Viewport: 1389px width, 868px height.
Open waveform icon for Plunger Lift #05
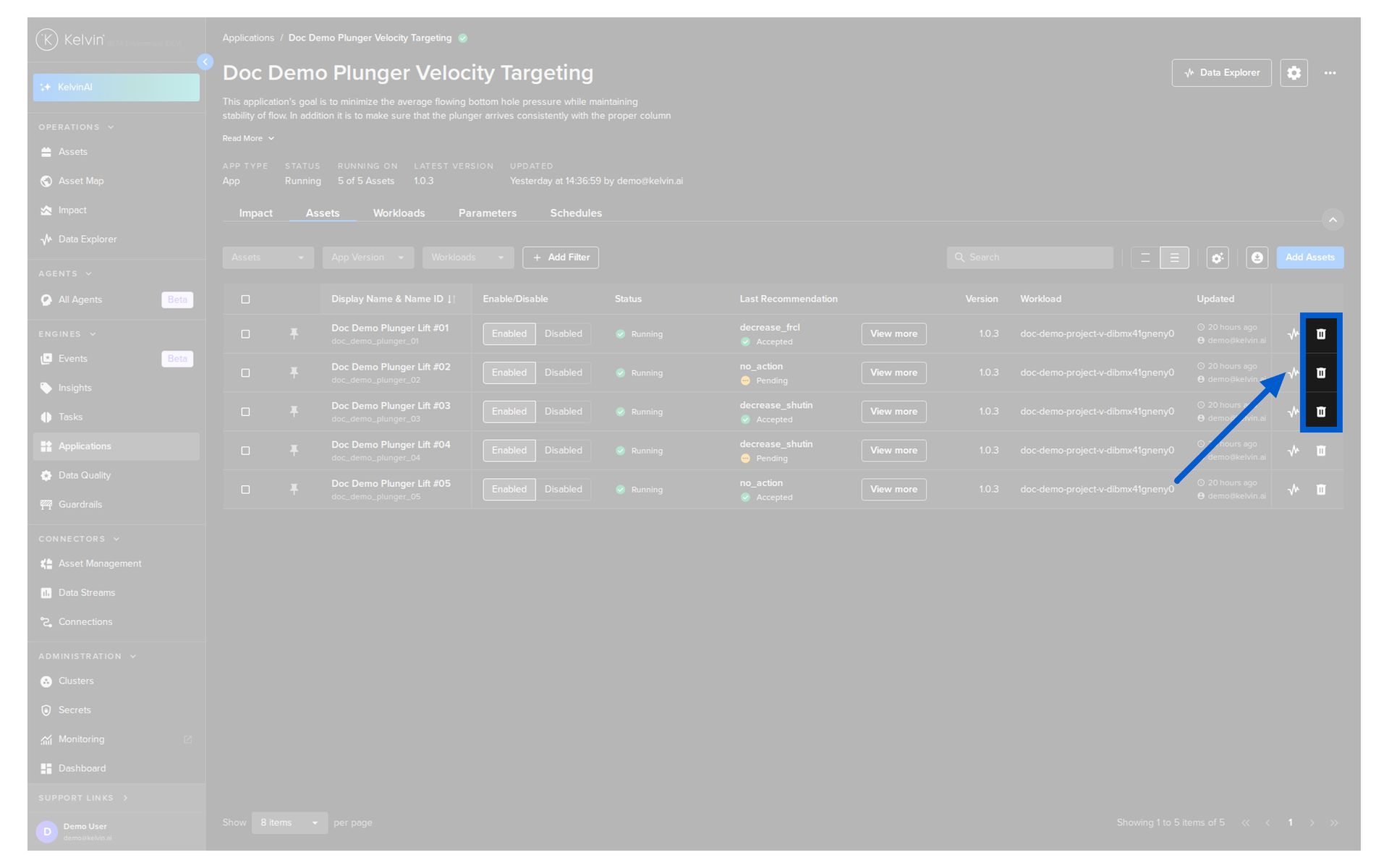(1294, 490)
